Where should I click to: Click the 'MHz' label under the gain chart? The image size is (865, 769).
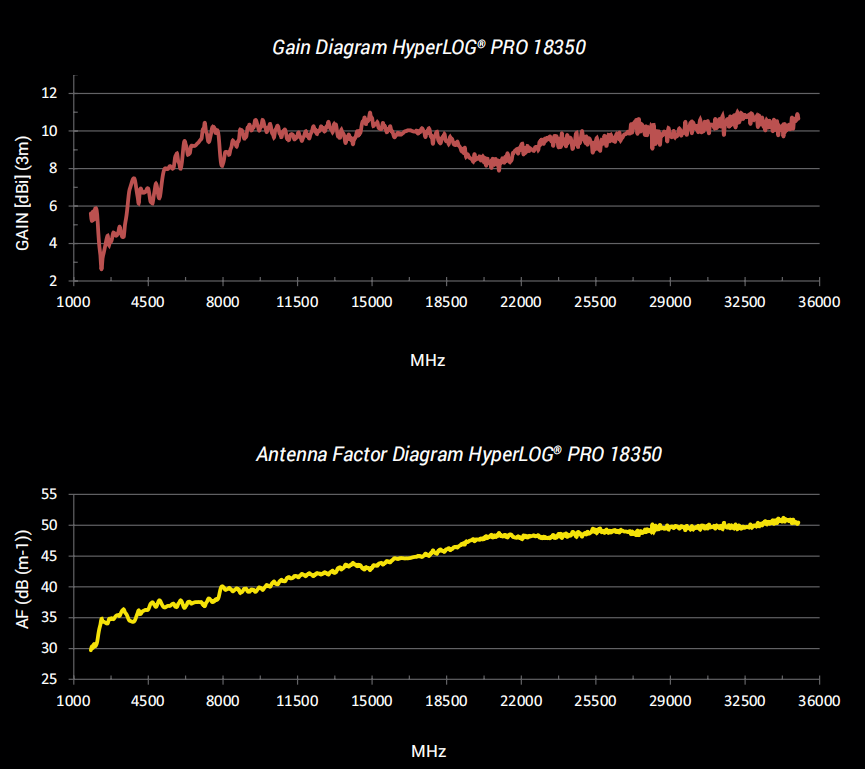(x=428, y=361)
